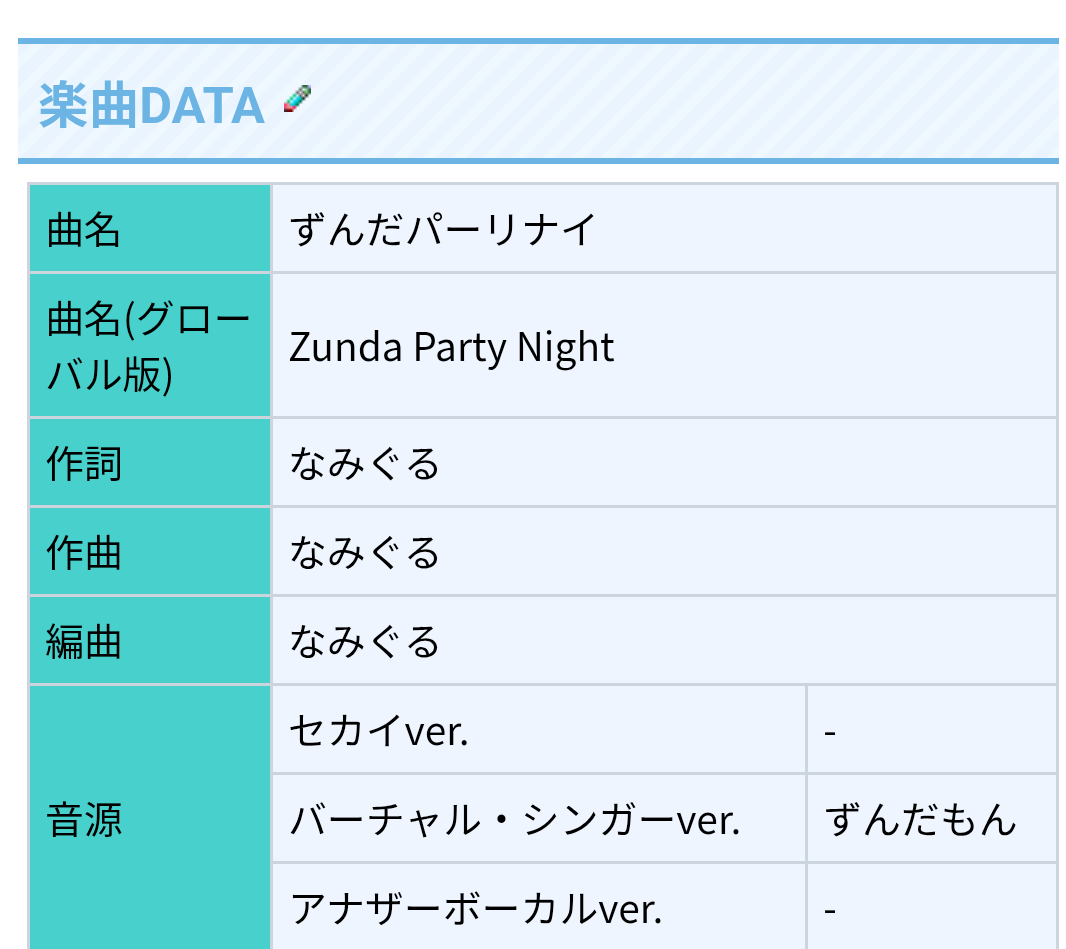
Task: Click なみぐる in the 編曲 row
Action: click(x=364, y=642)
